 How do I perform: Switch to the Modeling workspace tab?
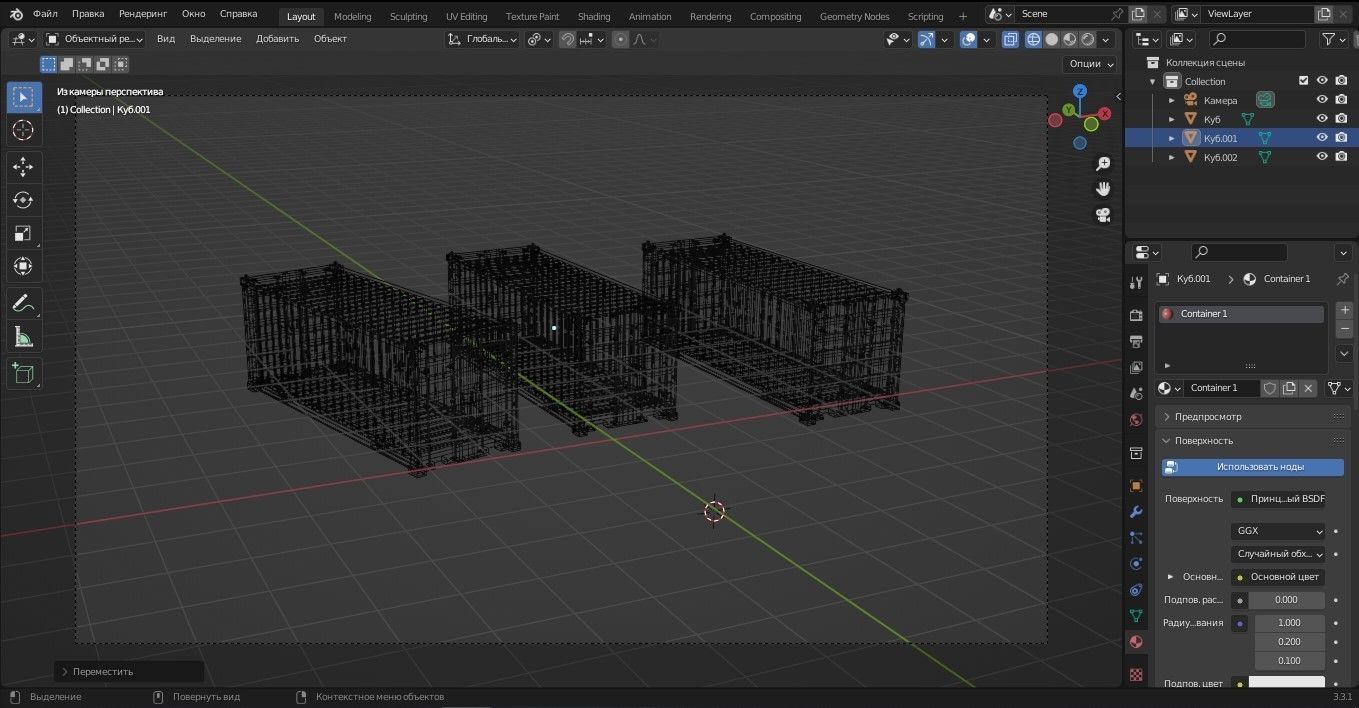(352, 16)
